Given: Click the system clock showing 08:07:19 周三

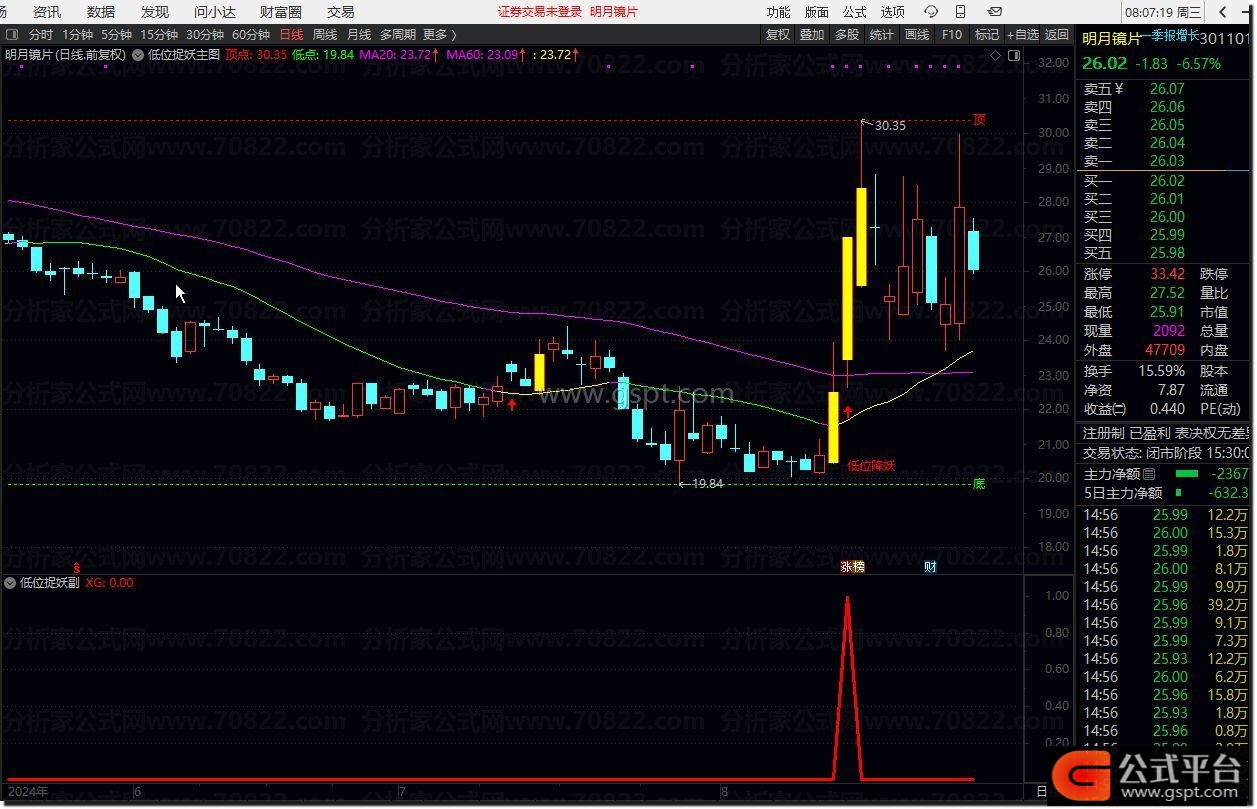Looking at the screenshot, I should click(1164, 12).
